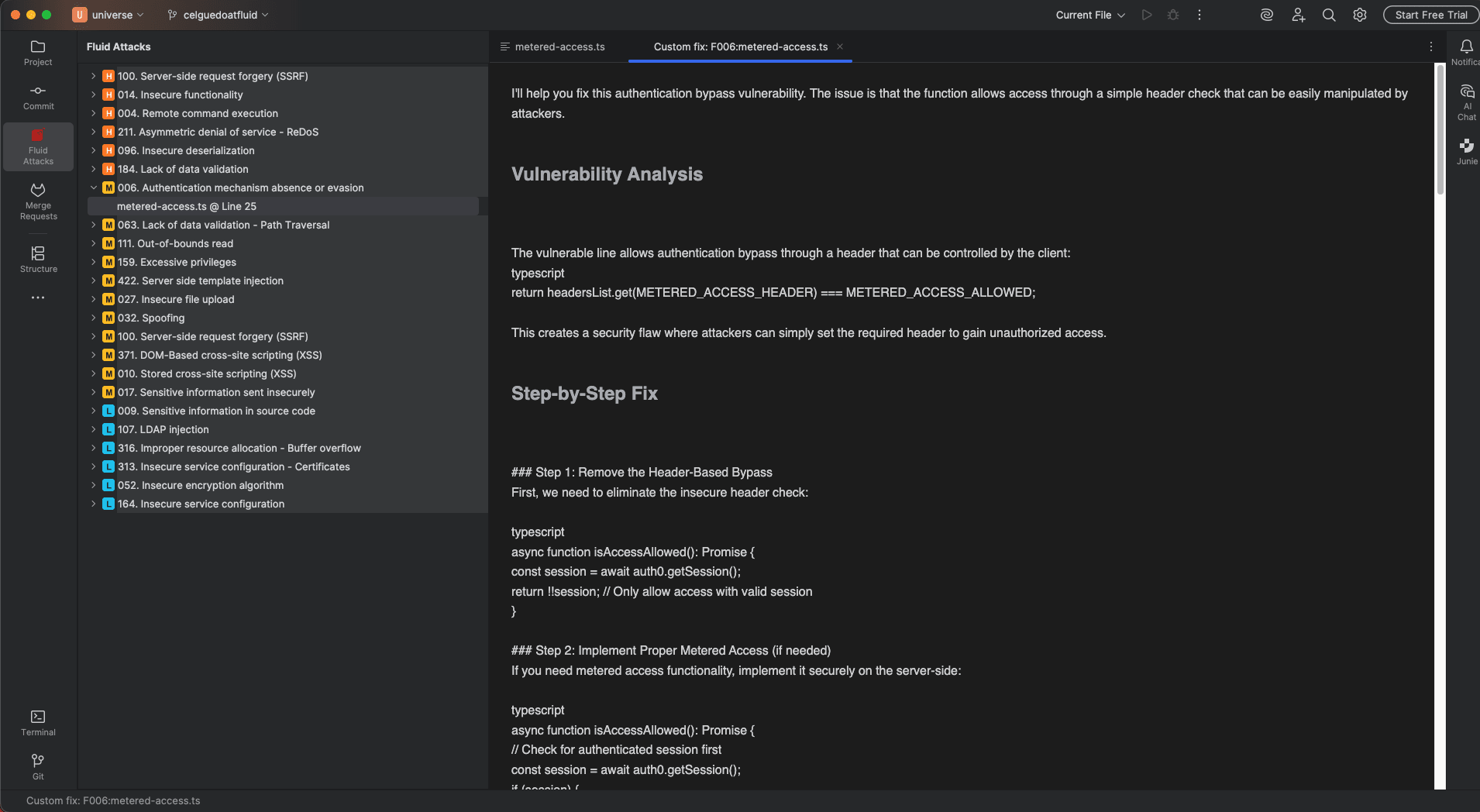
Task: Open more run actions menu
Action: [x=1199, y=15]
